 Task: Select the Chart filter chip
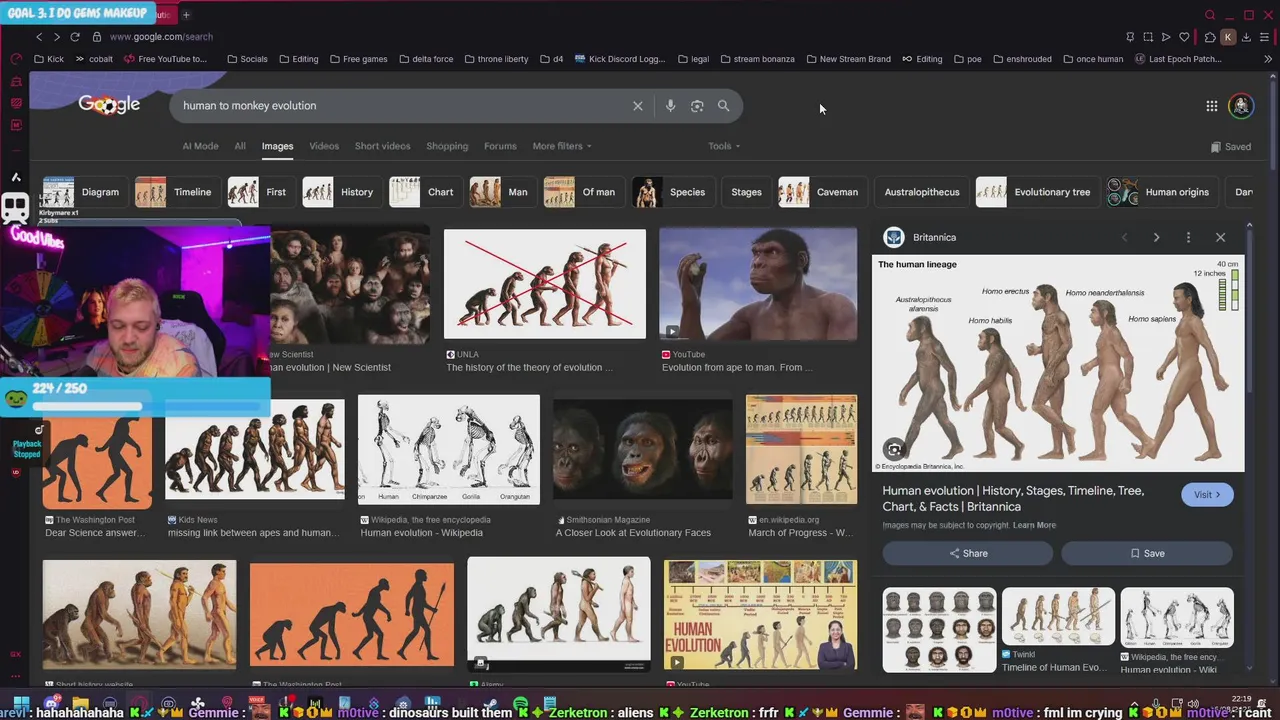pyautogui.click(x=425, y=192)
